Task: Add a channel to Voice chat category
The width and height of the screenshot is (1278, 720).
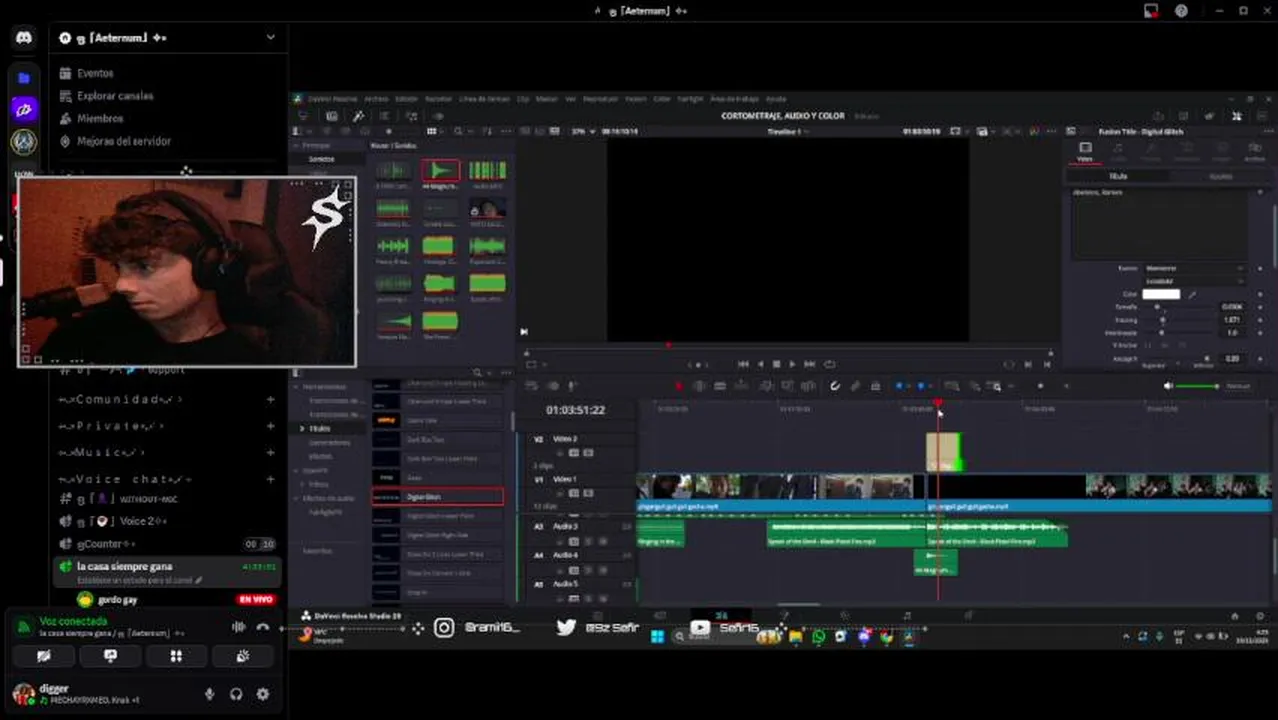Action: click(270, 479)
